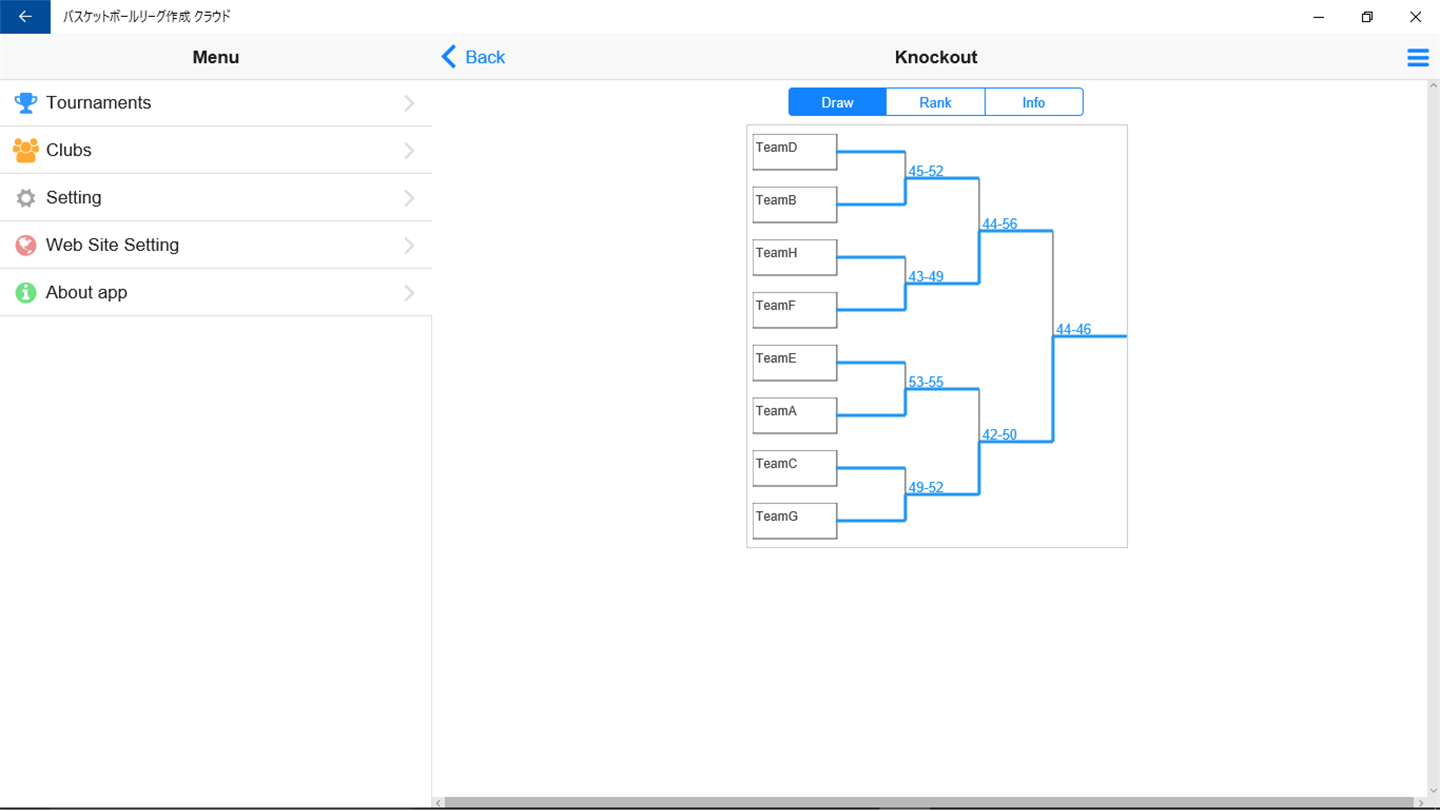Click the Setting gear icon

(x=26, y=198)
